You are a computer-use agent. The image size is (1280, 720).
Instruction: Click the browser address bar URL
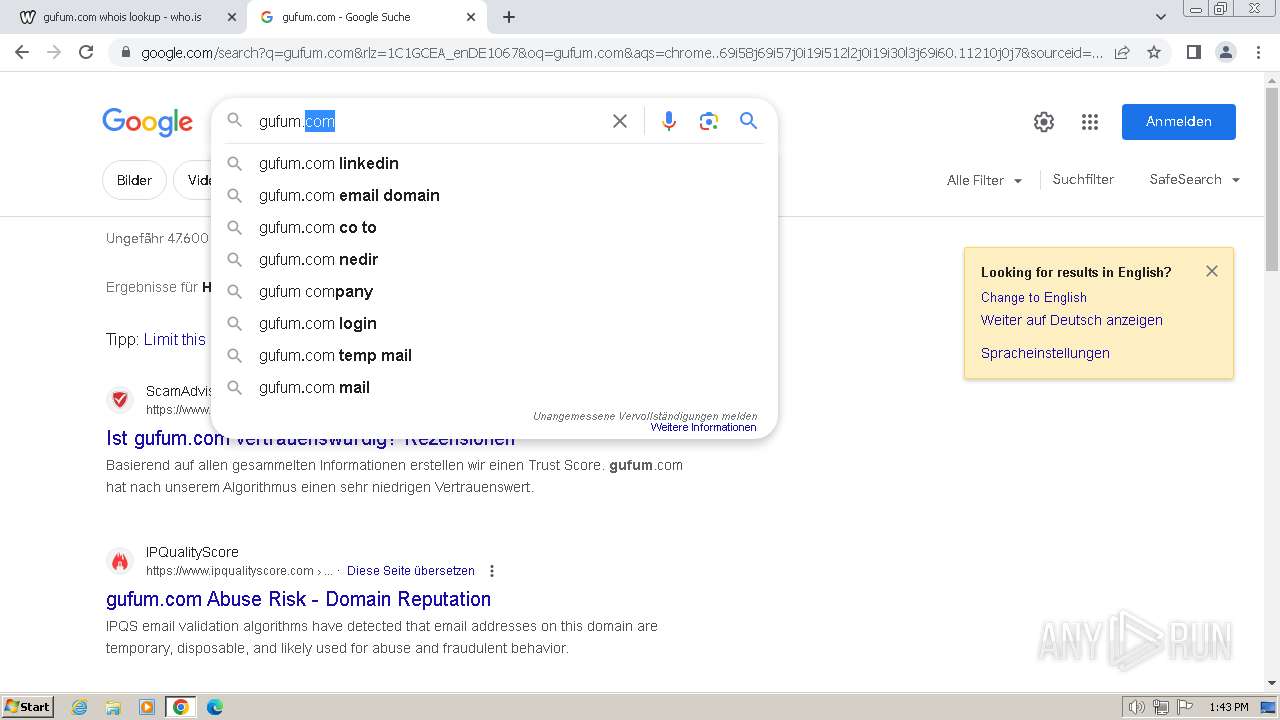click(x=620, y=52)
